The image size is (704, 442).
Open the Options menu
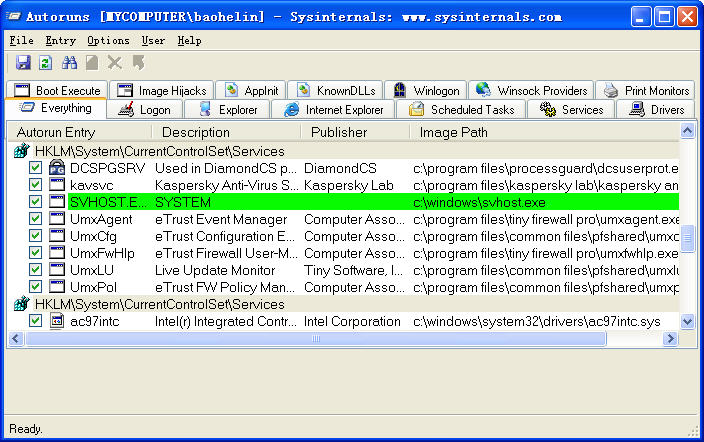point(108,40)
